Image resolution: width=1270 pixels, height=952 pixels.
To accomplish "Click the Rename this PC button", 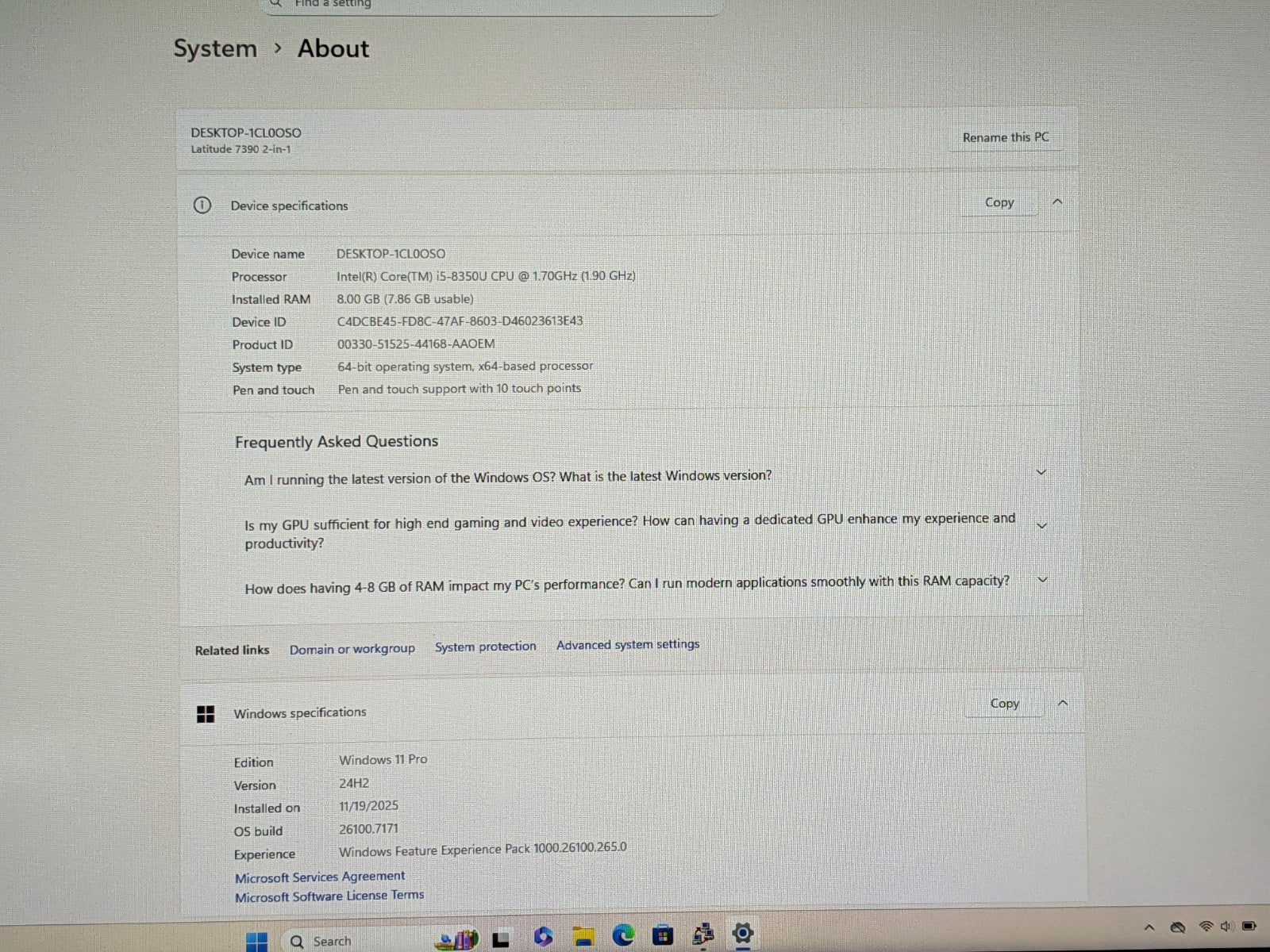I will (x=1005, y=137).
